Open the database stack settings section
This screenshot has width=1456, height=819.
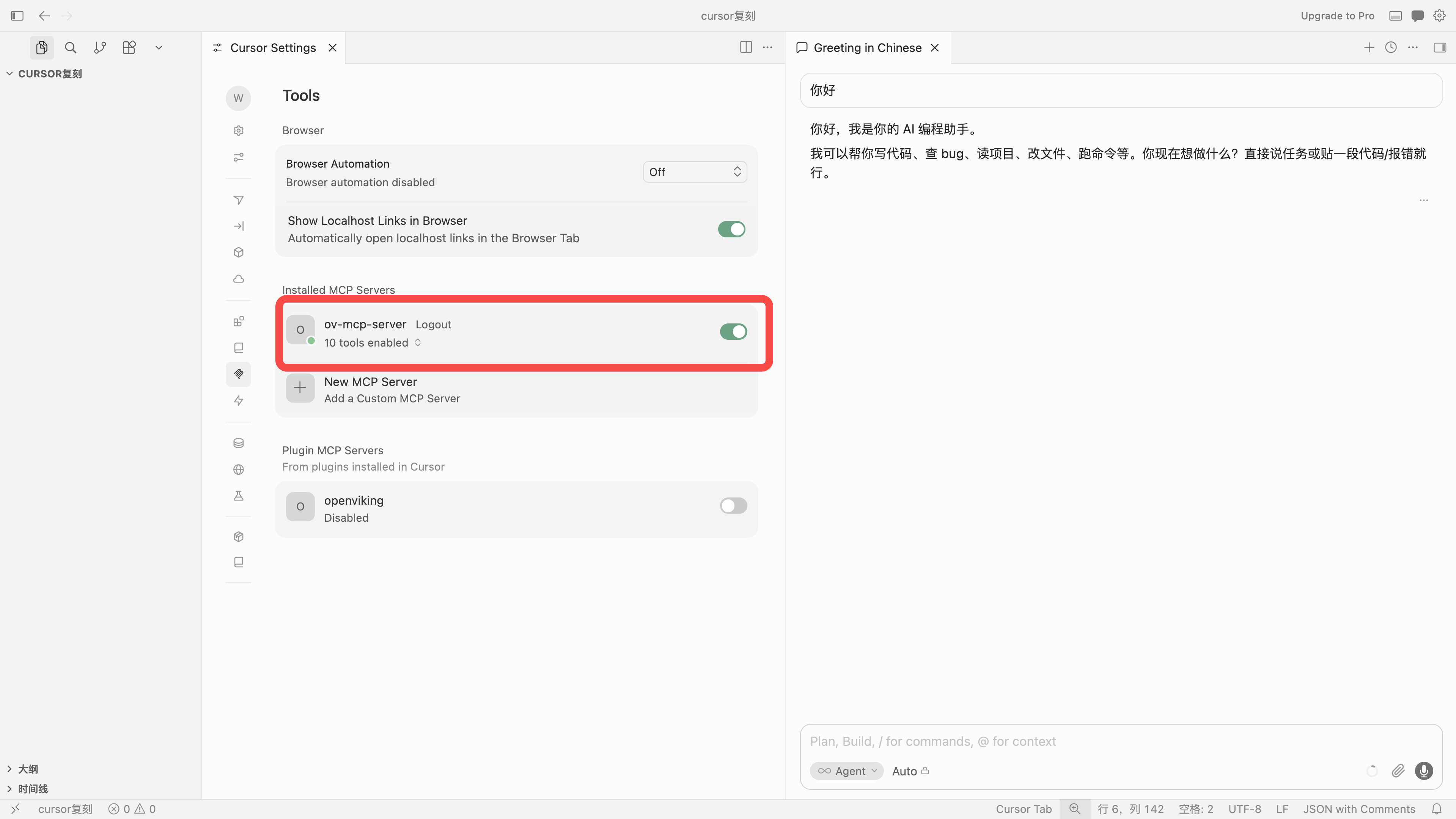[239, 443]
